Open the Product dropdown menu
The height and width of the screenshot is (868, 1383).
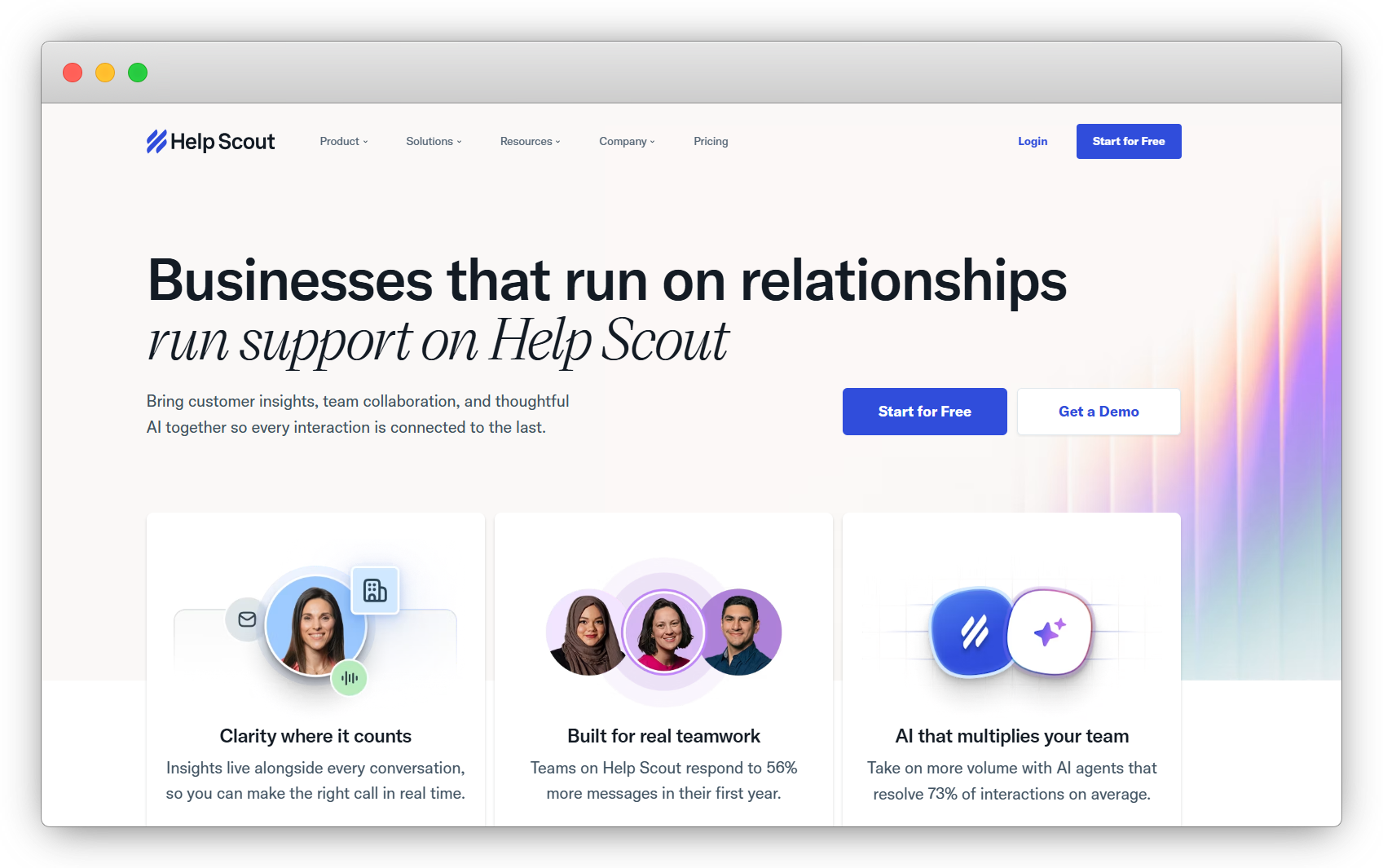[344, 142]
